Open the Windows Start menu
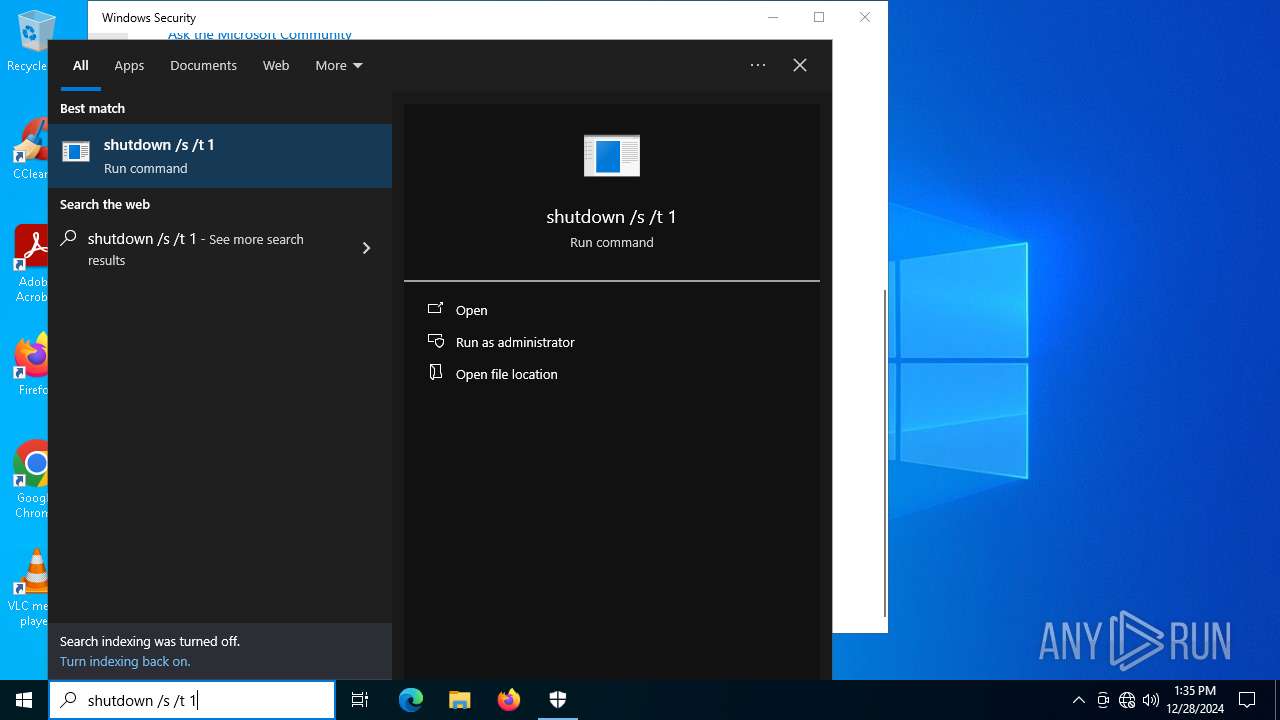 (24, 700)
